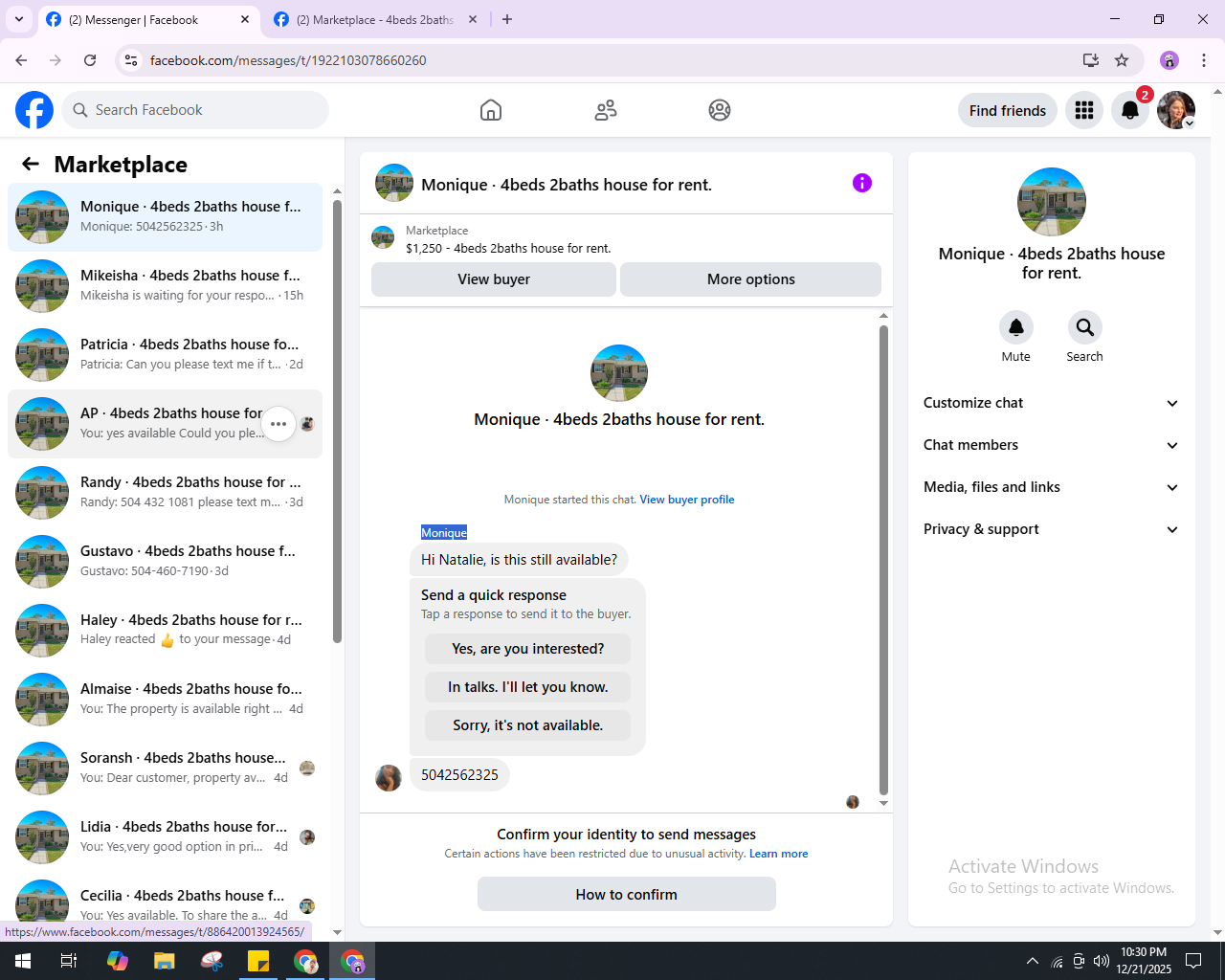The width and height of the screenshot is (1225, 980).
Task: Click message text 5042562325
Action: 459,775
